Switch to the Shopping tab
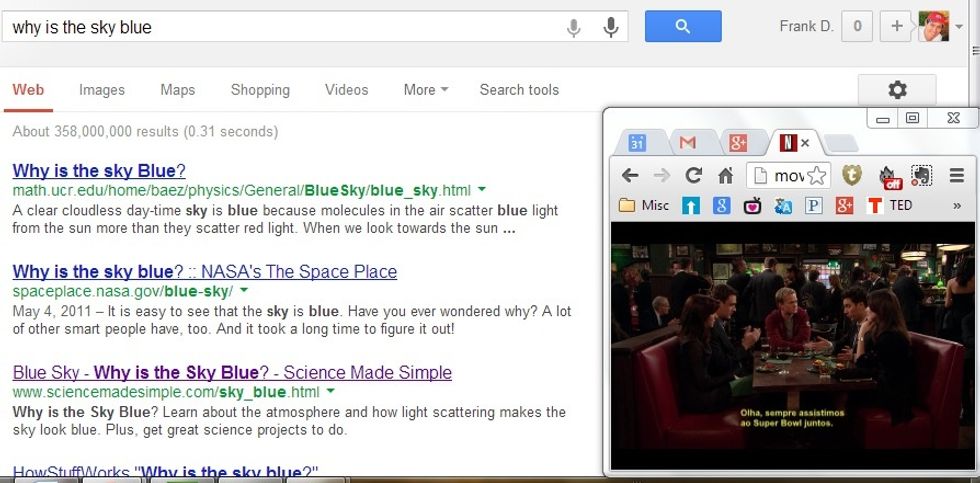The width and height of the screenshot is (980, 483). [260, 90]
